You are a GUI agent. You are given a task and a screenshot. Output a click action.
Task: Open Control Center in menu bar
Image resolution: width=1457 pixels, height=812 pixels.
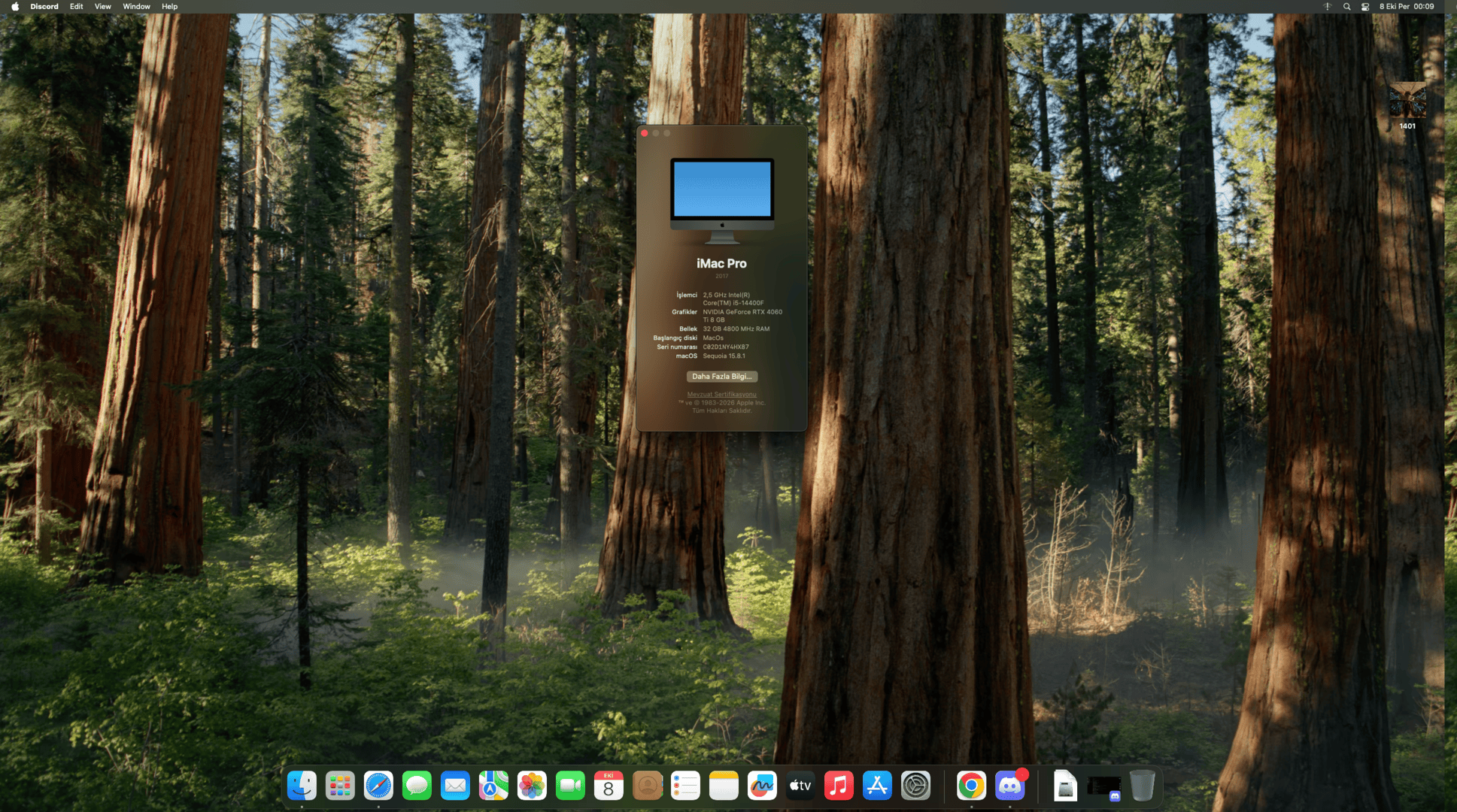point(1365,7)
